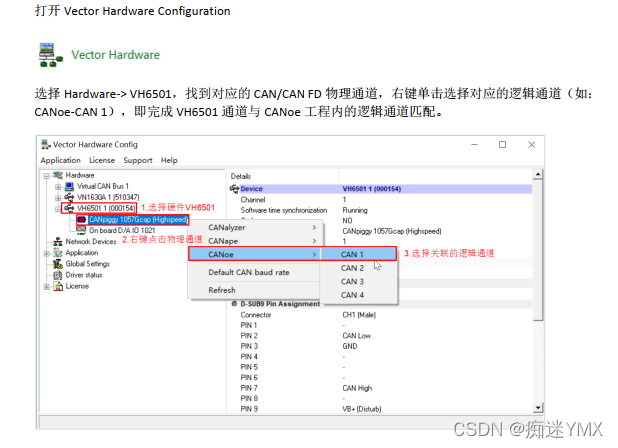Choose CANoe in the context menu
The width and height of the screenshot is (618, 448).
(255, 255)
